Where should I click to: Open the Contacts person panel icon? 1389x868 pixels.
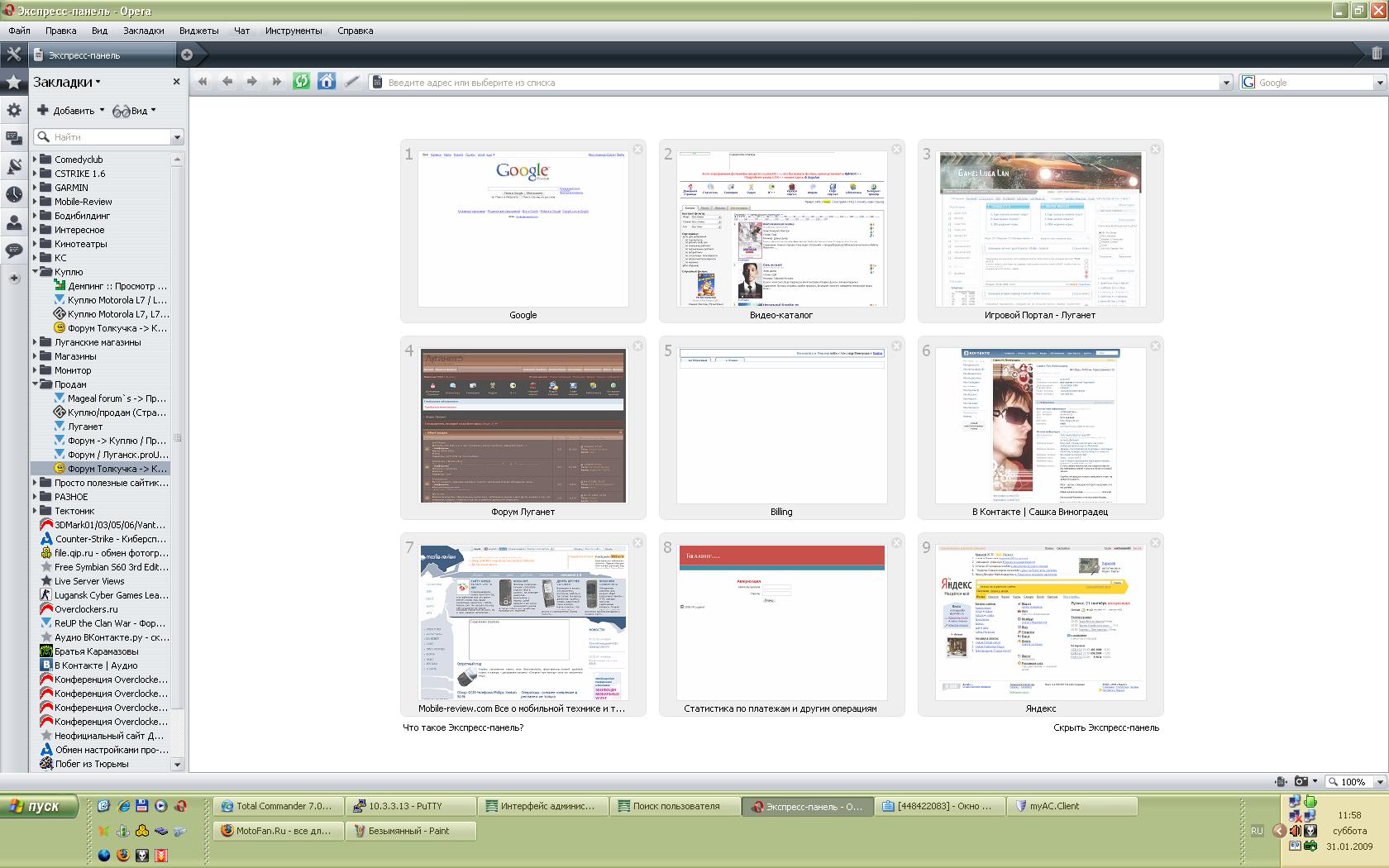click(14, 222)
